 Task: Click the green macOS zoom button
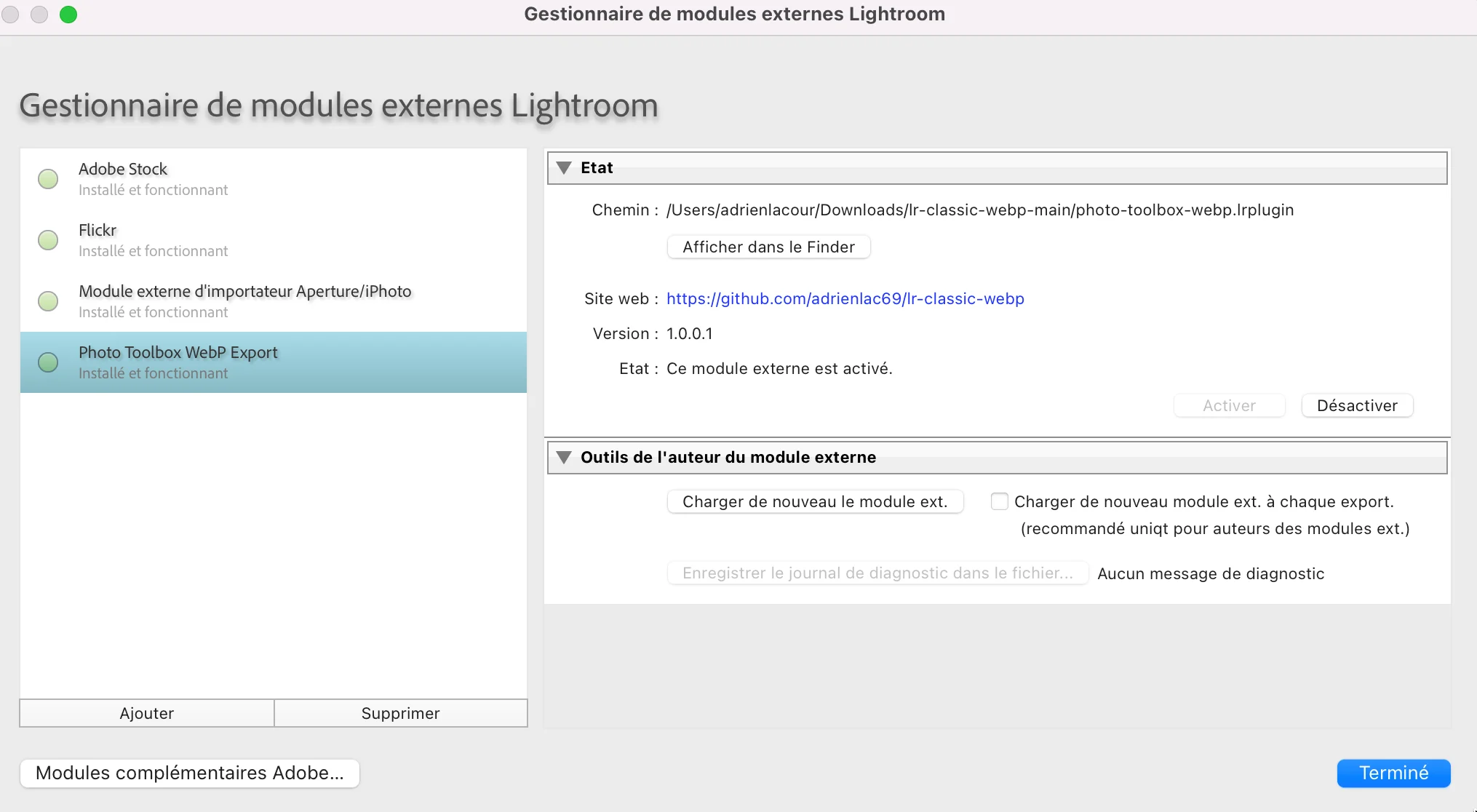[68, 14]
